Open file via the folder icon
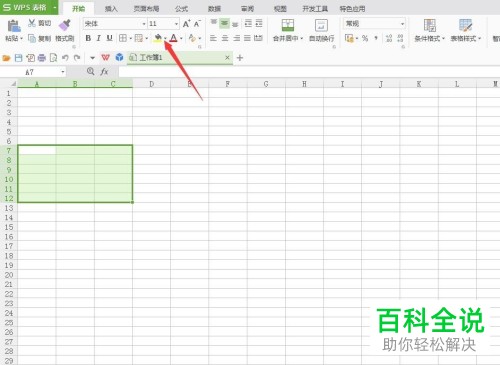 [6, 58]
